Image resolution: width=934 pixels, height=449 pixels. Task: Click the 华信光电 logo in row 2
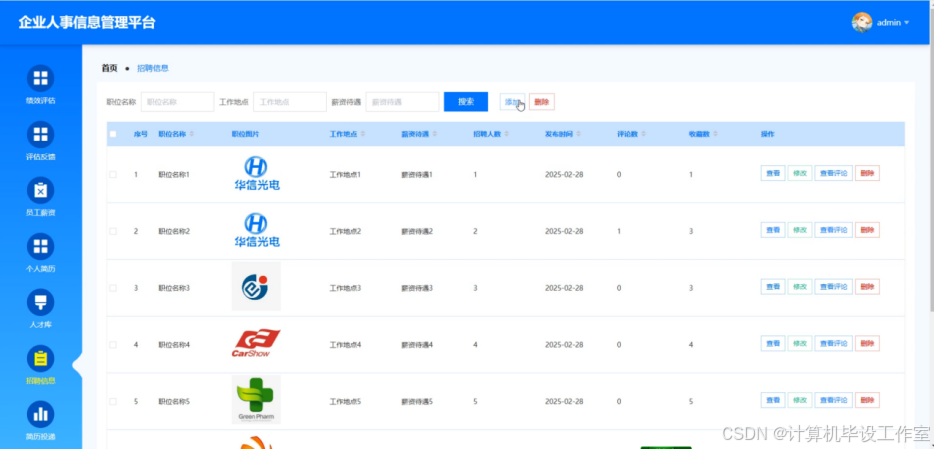click(256, 230)
